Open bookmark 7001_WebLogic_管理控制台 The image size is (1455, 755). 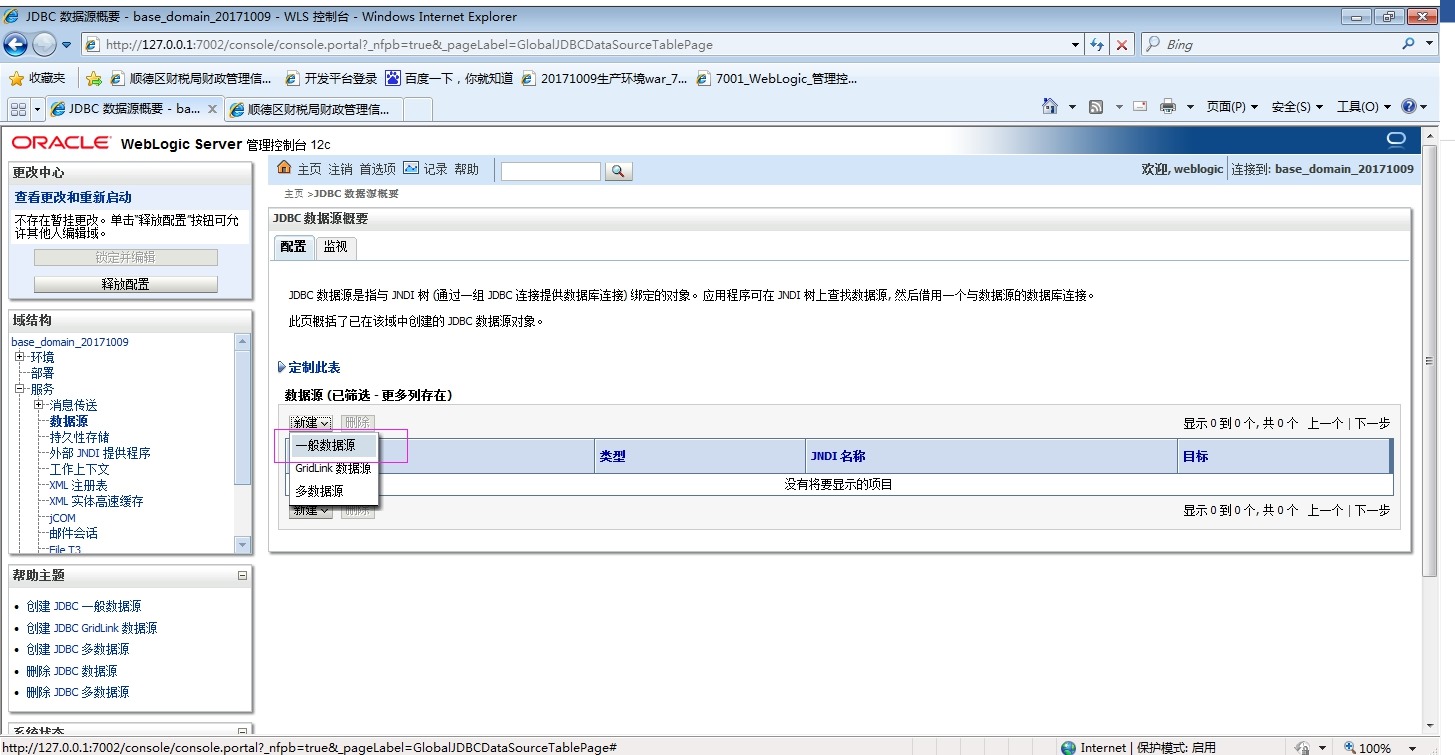coord(776,78)
